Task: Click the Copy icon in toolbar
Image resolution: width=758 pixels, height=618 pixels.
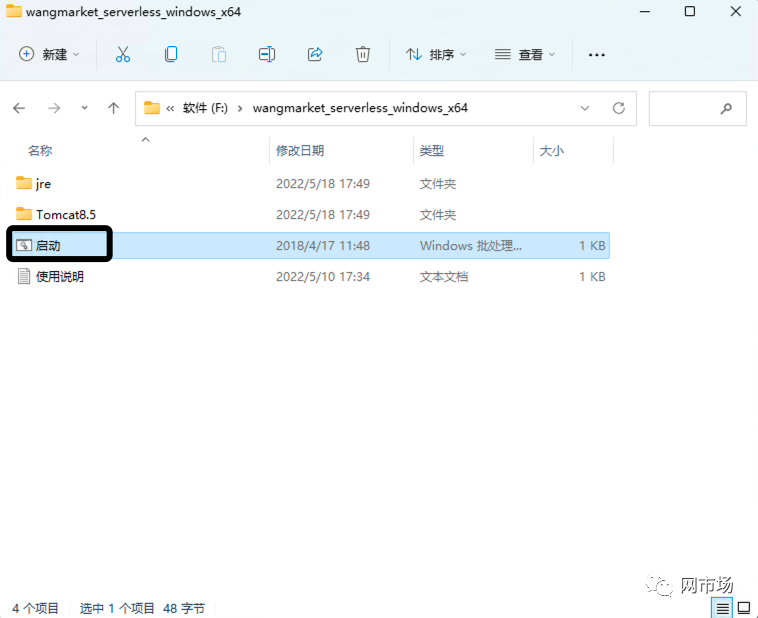Action: [x=171, y=54]
